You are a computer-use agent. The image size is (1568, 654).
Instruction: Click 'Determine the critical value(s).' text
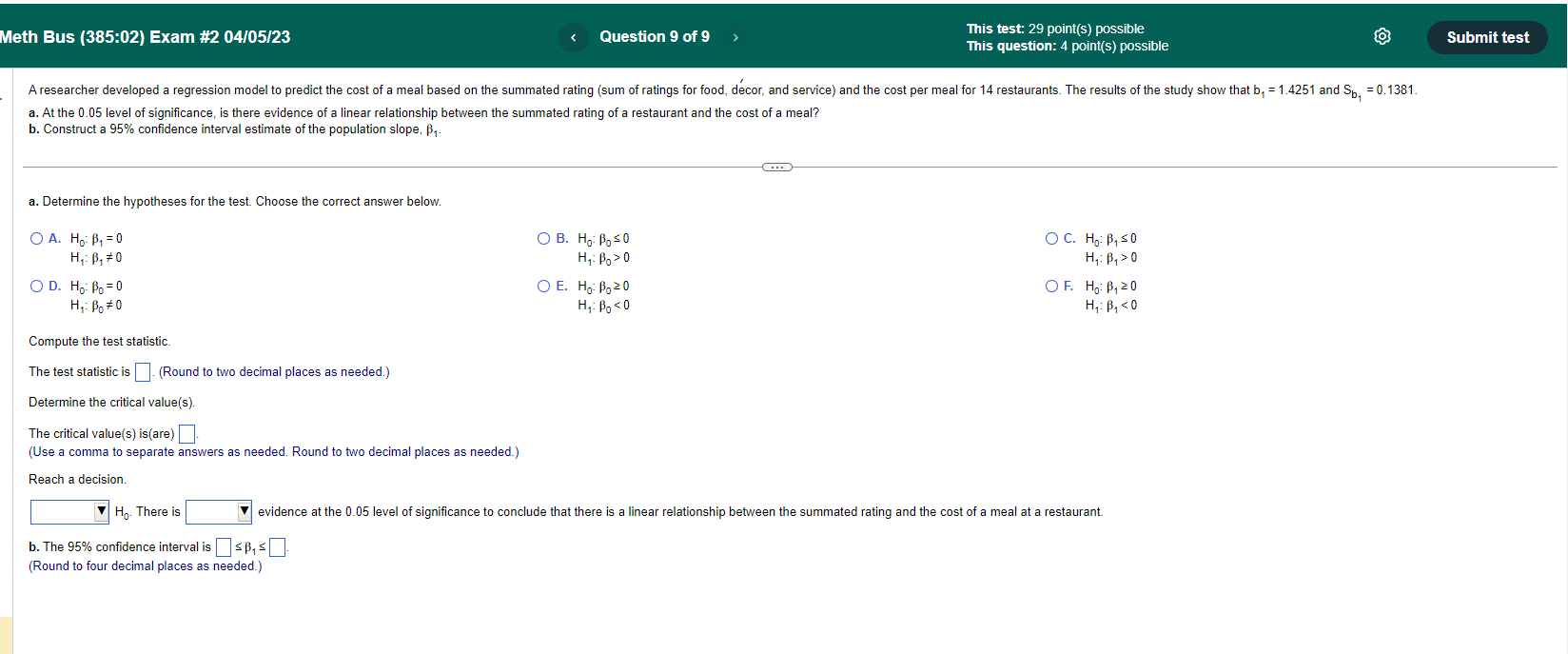(112, 403)
